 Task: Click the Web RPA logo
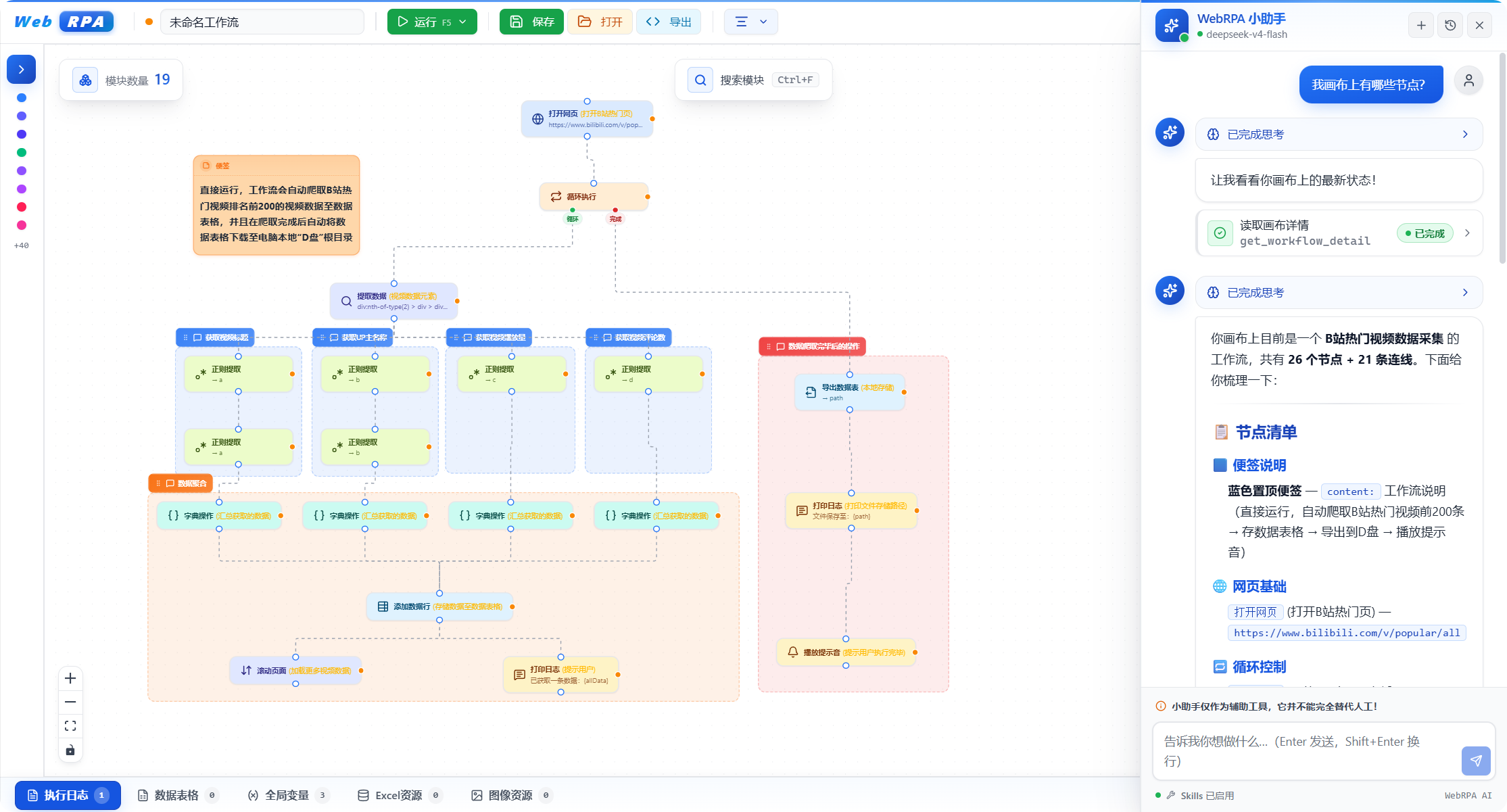64,22
